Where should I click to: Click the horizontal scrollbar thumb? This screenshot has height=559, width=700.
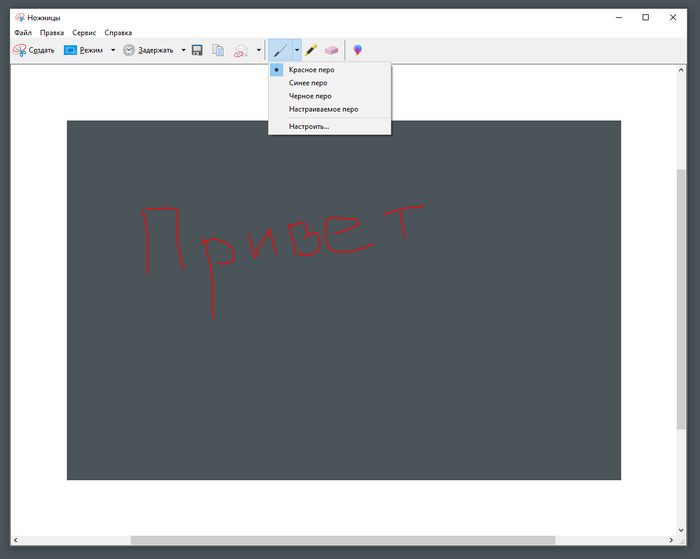tap(343, 540)
